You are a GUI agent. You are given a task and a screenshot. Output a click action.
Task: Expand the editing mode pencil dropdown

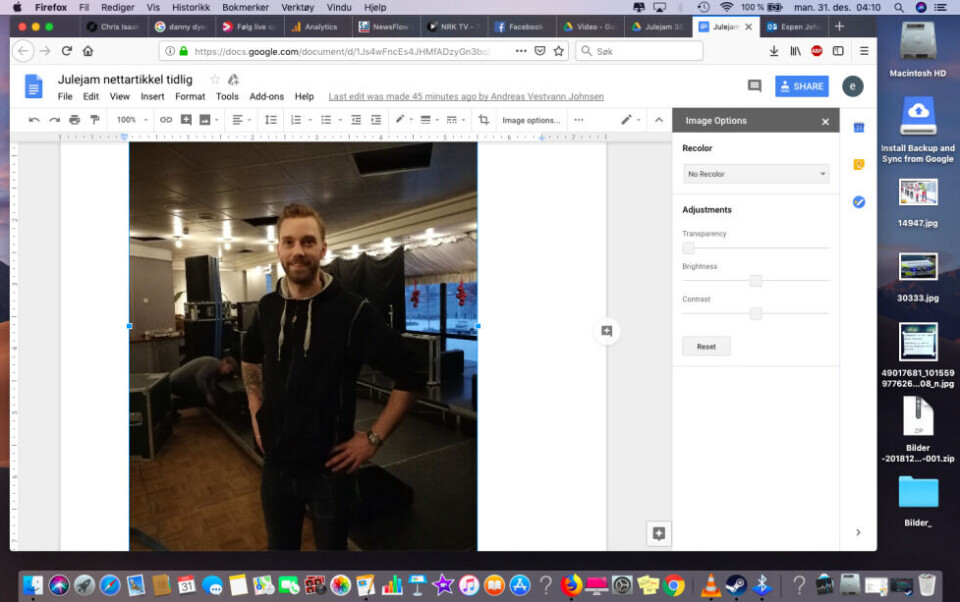630,120
